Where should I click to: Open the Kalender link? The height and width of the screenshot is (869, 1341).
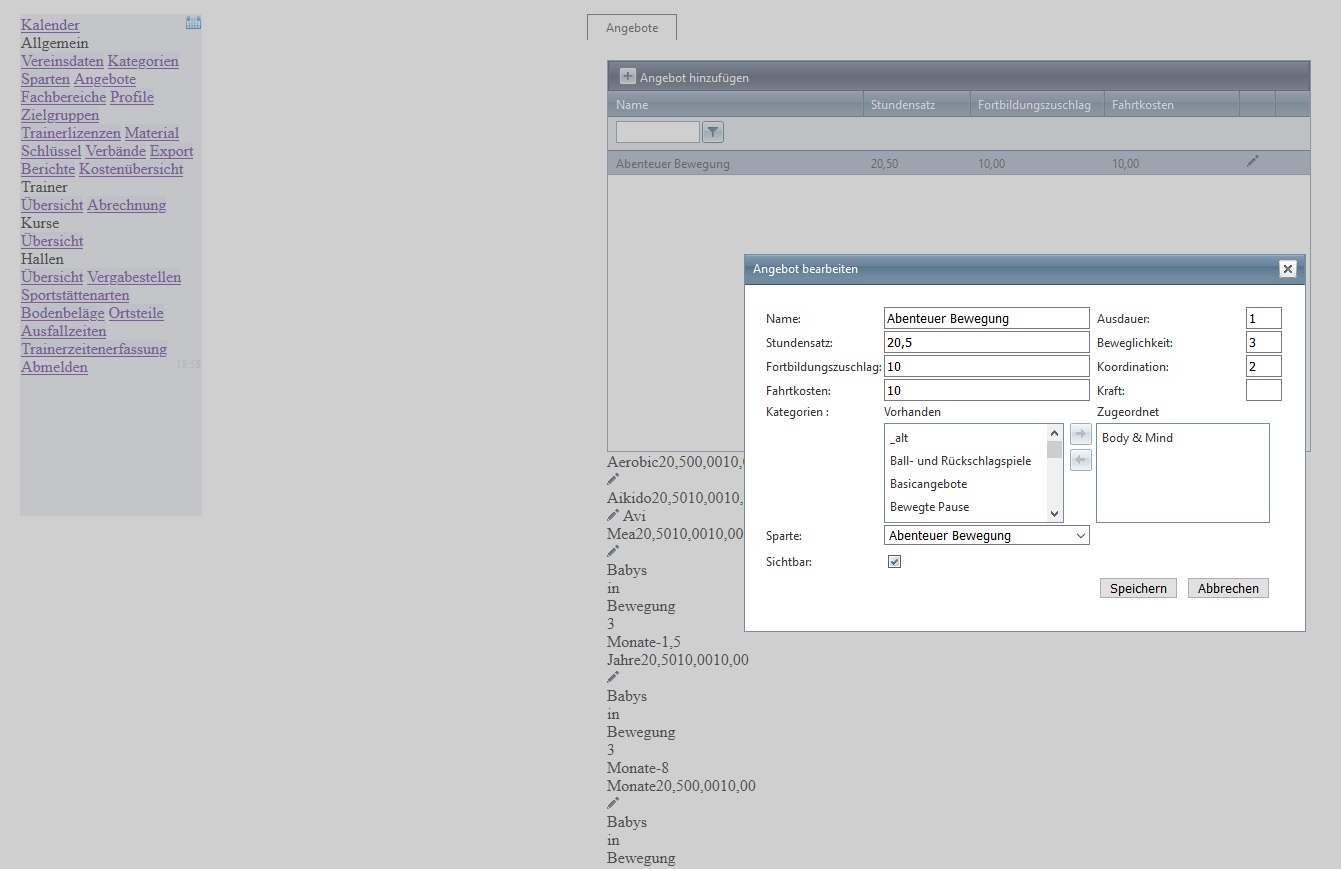[50, 25]
